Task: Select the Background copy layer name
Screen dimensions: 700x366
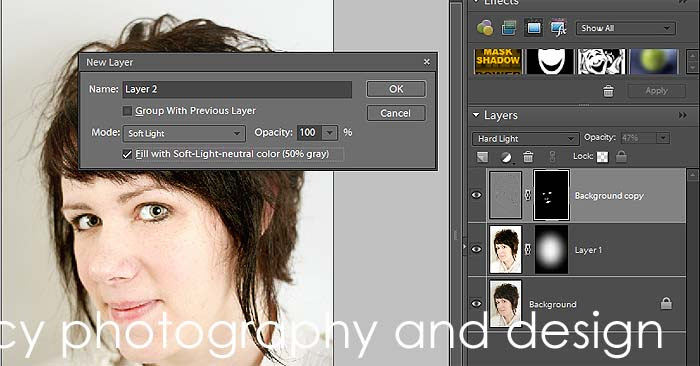Action: pos(609,195)
